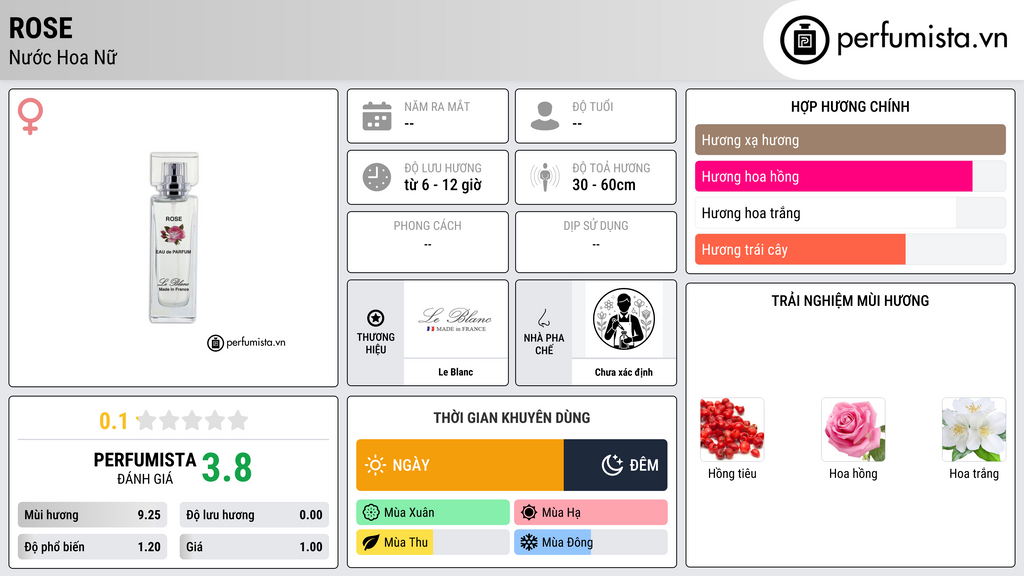
Task: Click the Đêm nighttime usage bar
Action: coord(615,465)
